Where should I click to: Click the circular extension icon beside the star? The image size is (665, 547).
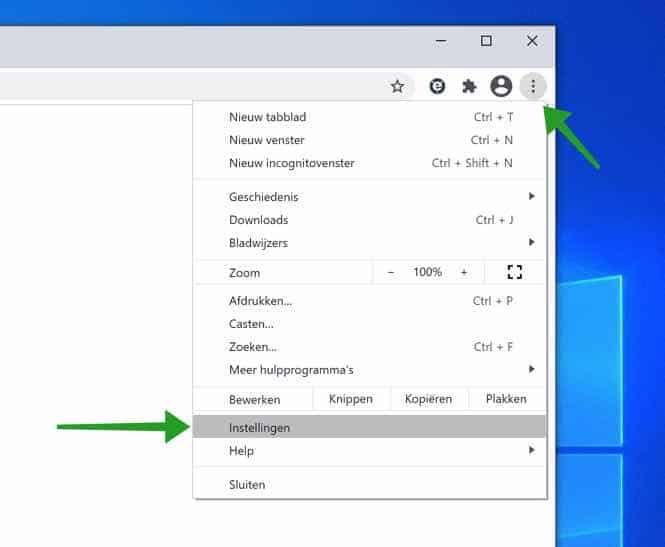[437, 86]
